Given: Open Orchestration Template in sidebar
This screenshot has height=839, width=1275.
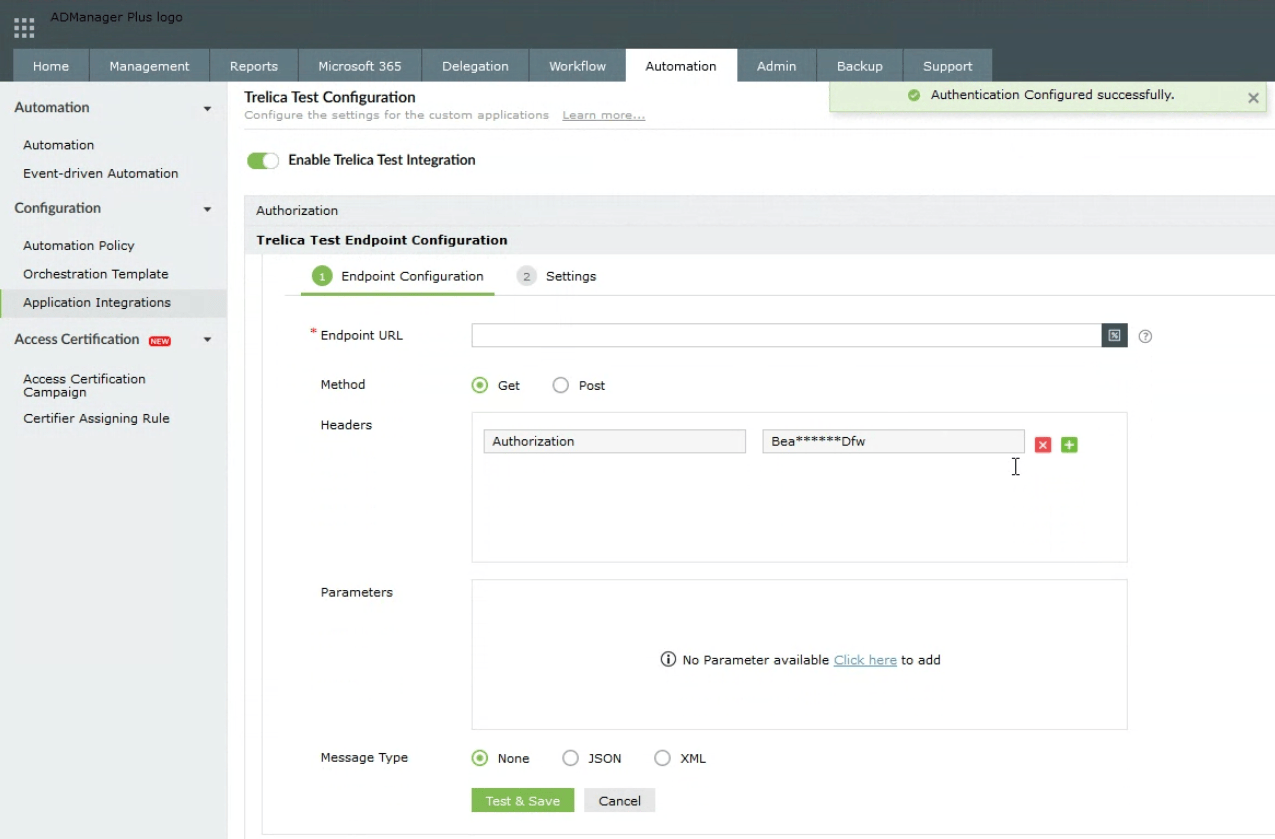Looking at the screenshot, I should pos(96,274).
